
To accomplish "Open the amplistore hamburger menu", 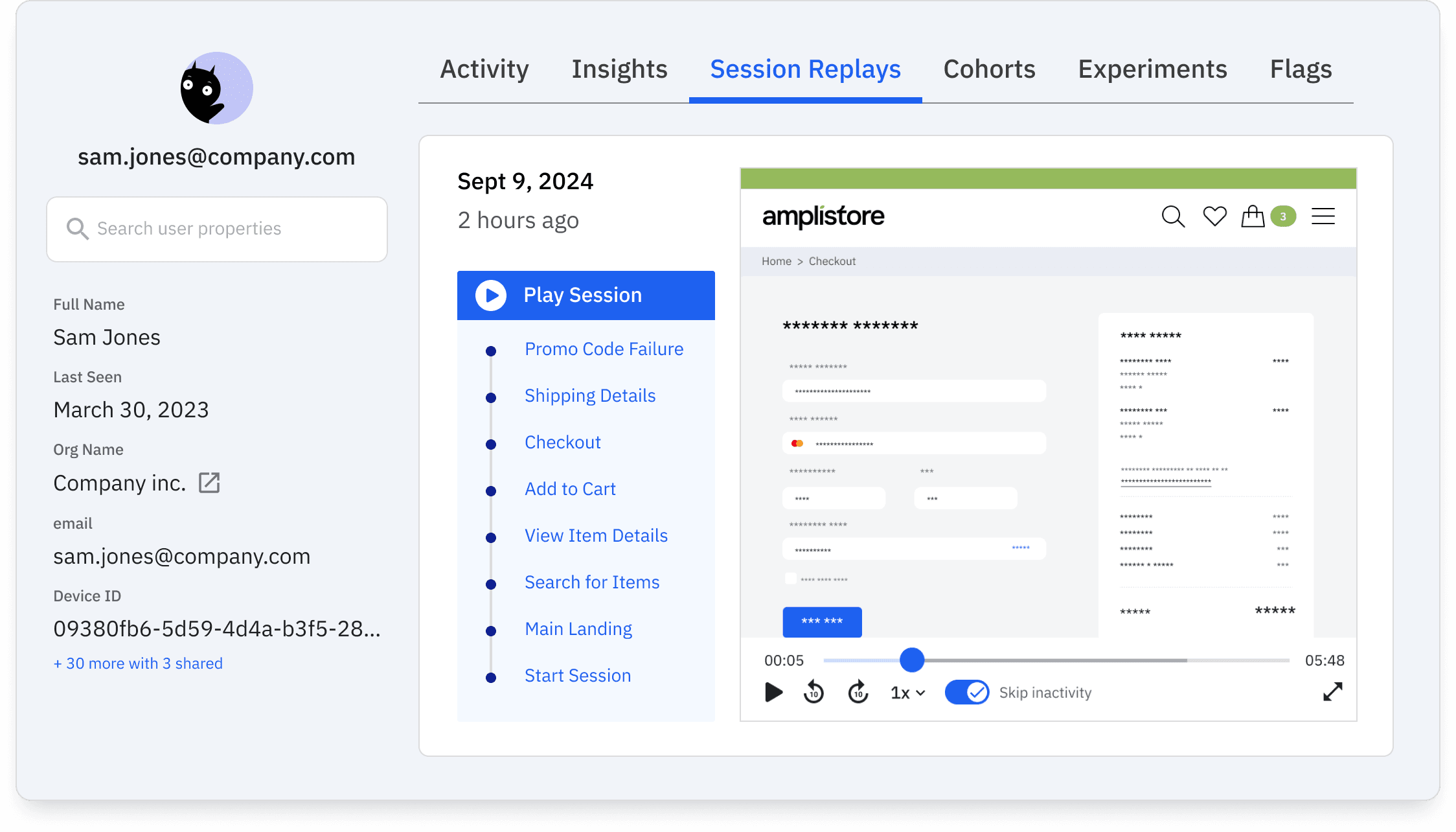I will click(x=1323, y=216).
